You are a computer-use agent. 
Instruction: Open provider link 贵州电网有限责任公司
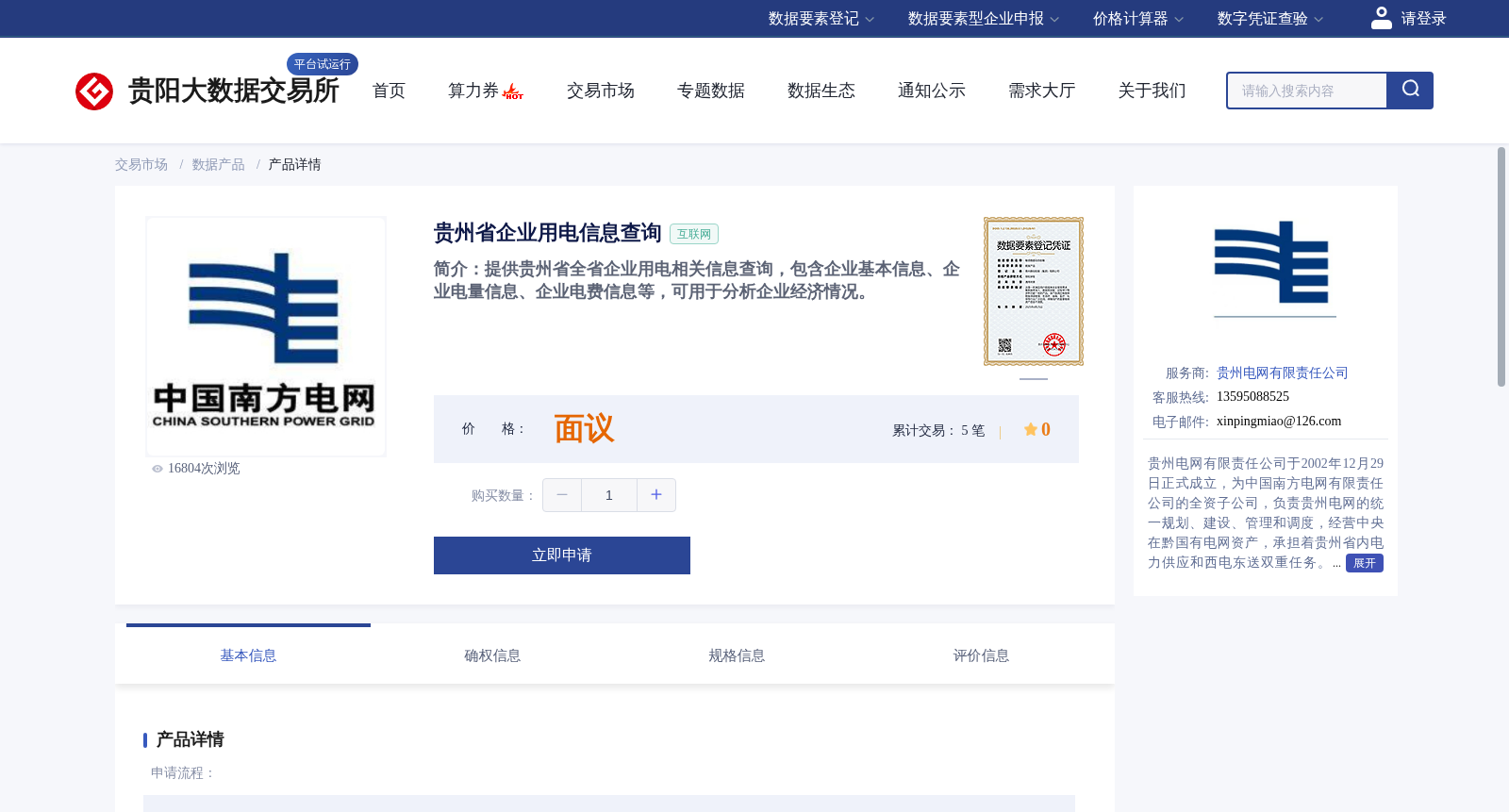pyautogui.click(x=1283, y=373)
